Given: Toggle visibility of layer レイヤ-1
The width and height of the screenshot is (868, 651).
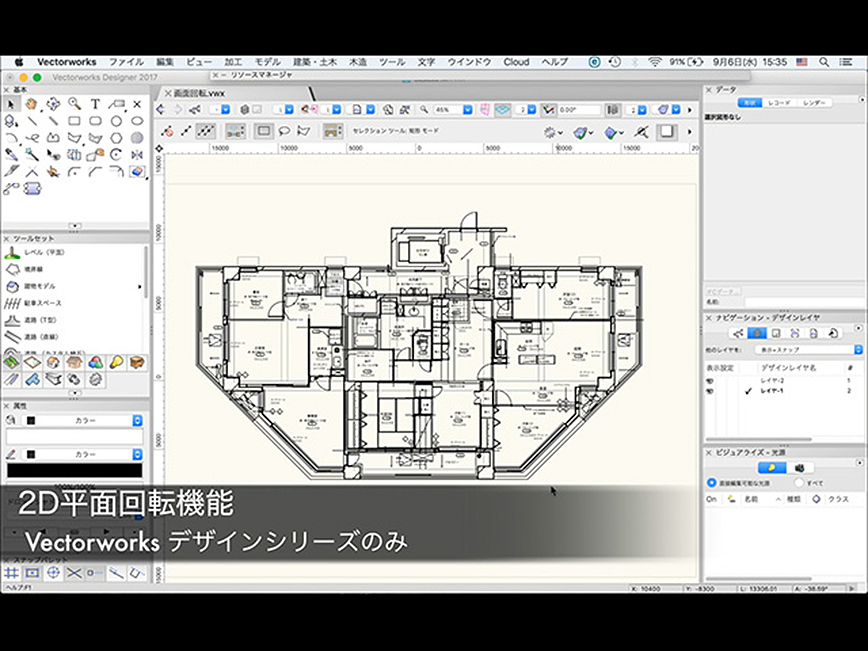Looking at the screenshot, I should [711, 391].
